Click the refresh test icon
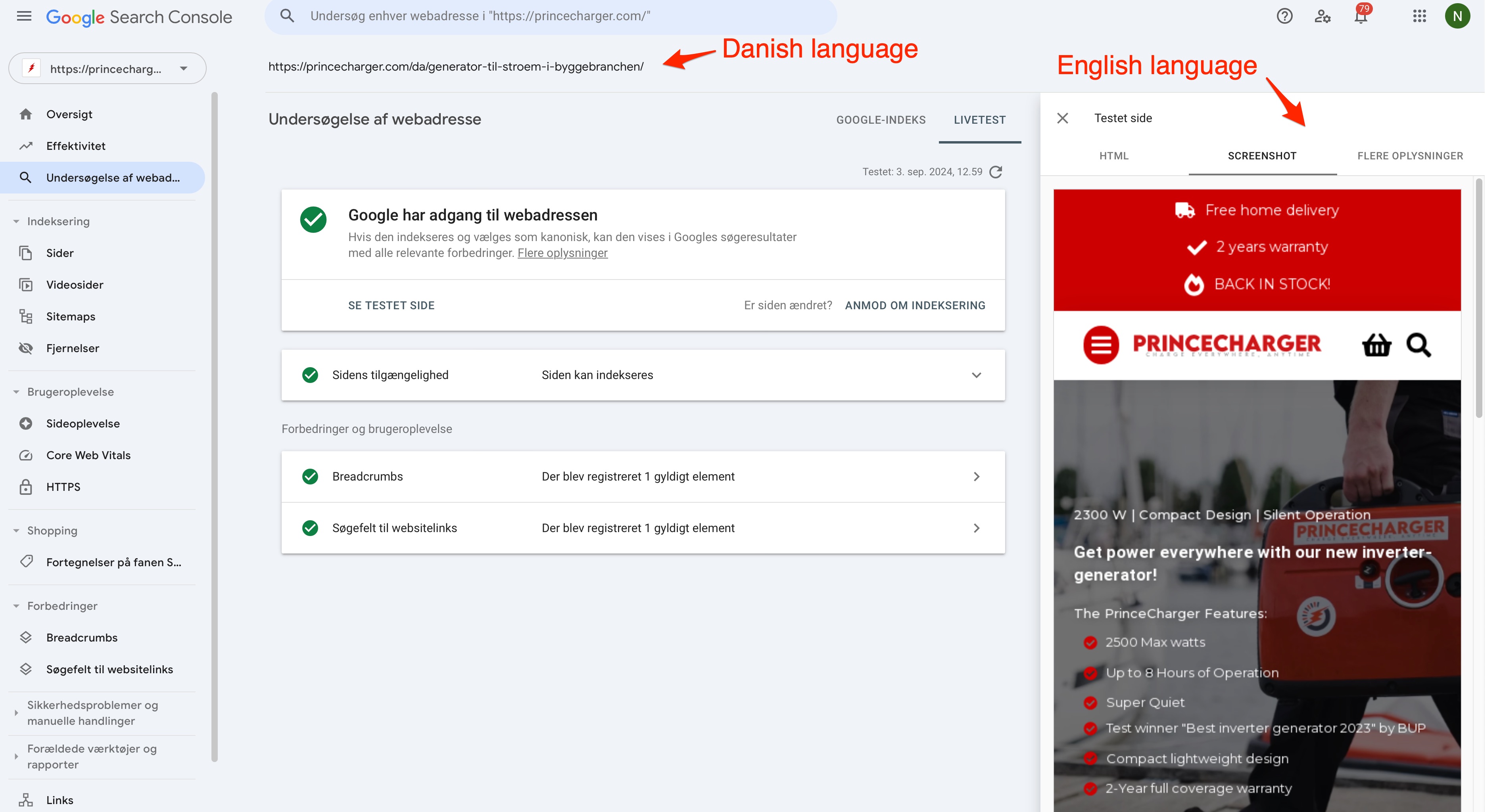The height and width of the screenshot is (812, 1501). (996, 172)
